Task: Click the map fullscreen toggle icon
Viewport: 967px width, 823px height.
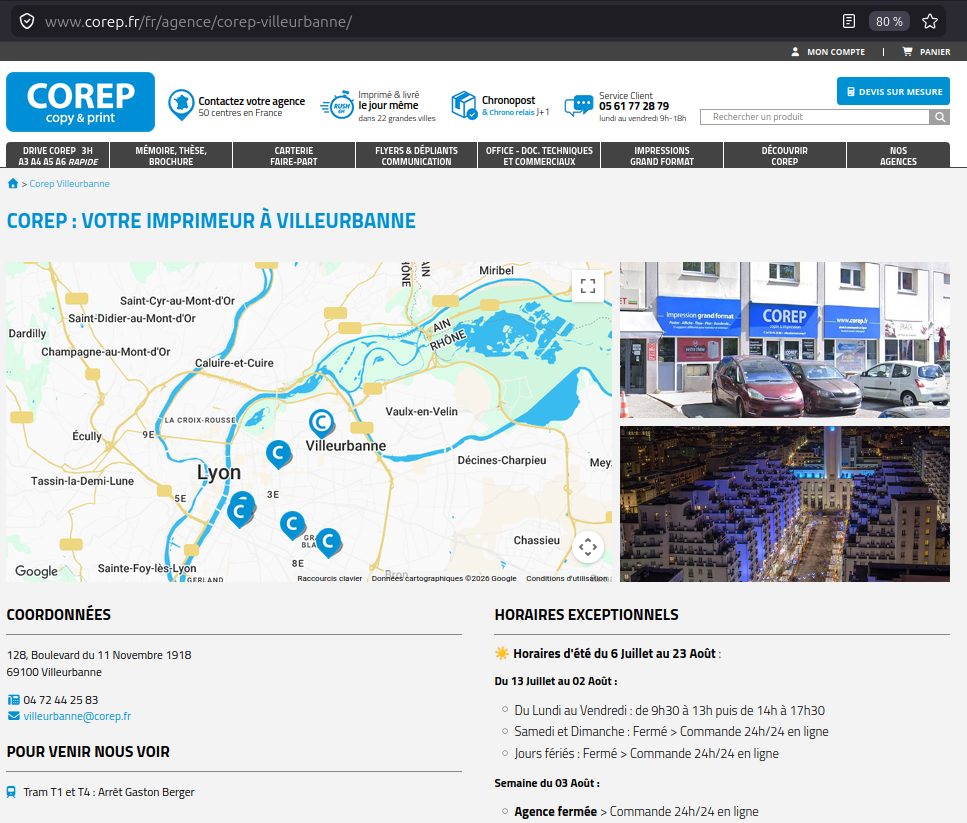Action: pyautogui.click(x=588, y=286)
